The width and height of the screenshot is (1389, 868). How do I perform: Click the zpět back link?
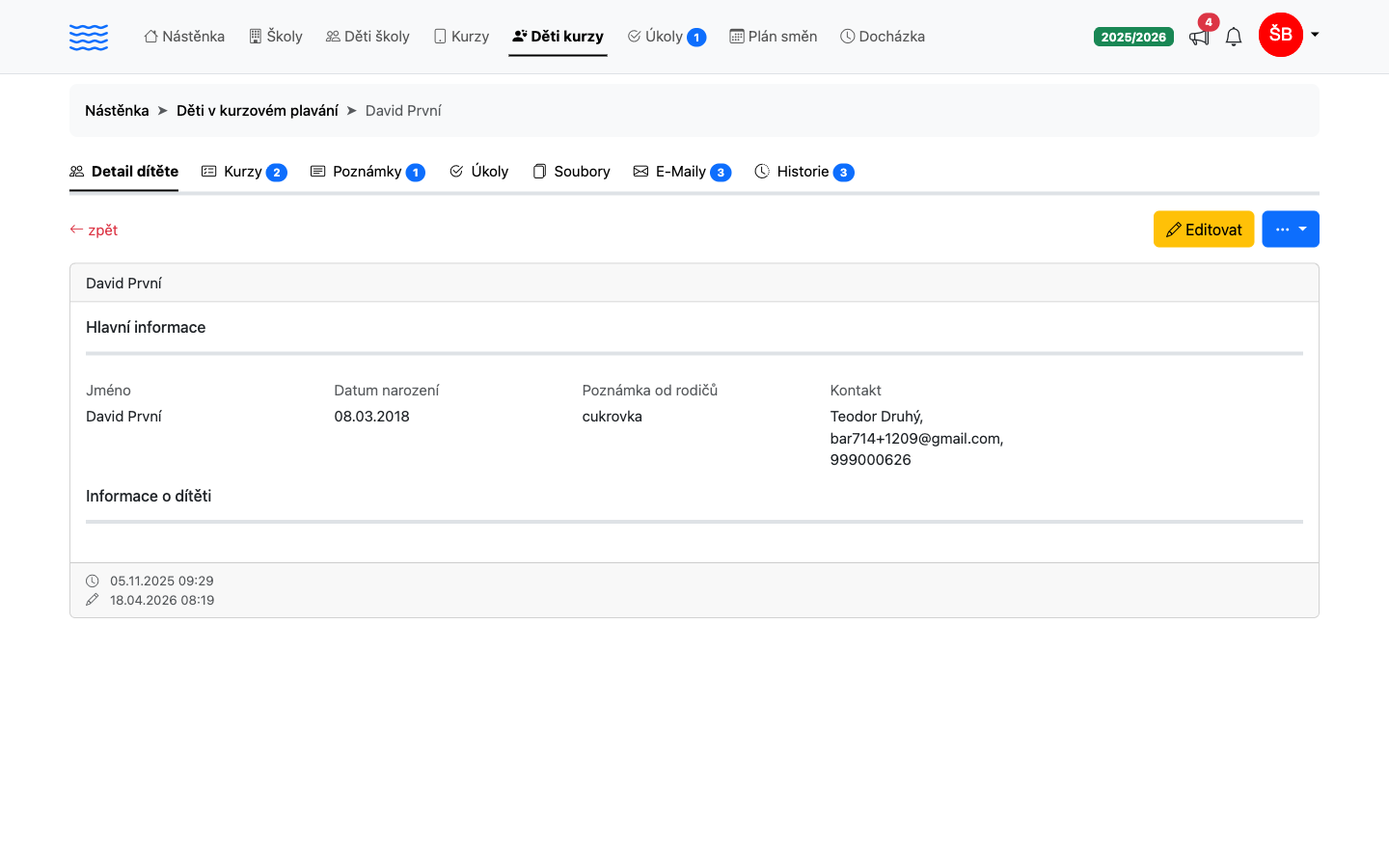pyautogui.click(x=94, y=230)
